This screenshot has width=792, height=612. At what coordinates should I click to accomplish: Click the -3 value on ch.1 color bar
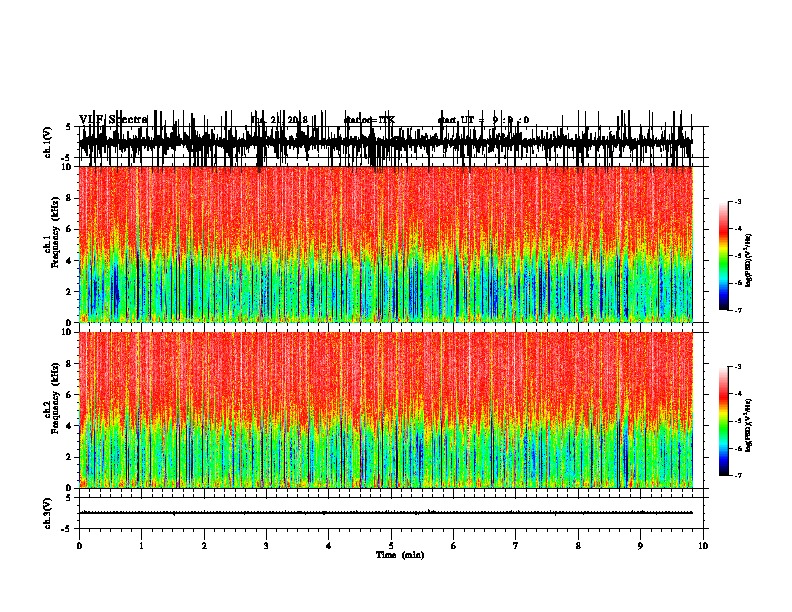(737, 202)
